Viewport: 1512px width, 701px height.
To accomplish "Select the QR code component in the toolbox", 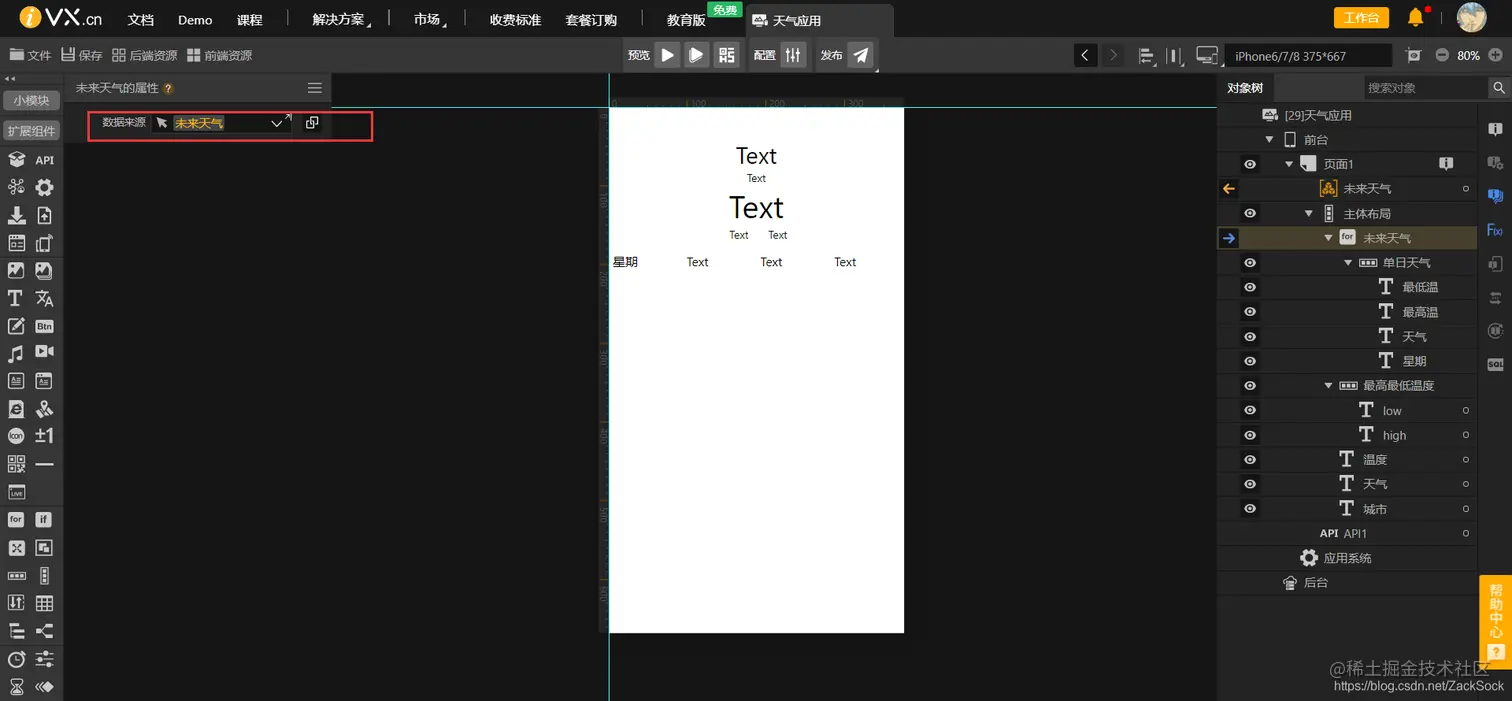I will point(15,464).
